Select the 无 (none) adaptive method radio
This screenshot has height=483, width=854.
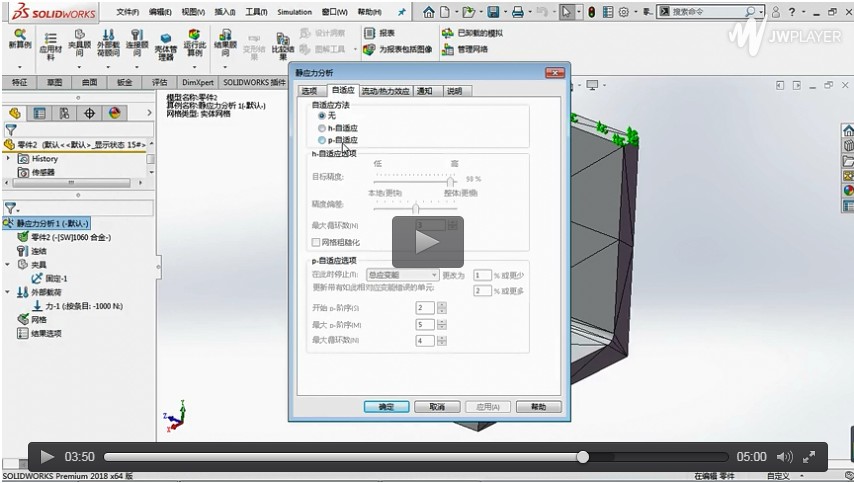321,116
